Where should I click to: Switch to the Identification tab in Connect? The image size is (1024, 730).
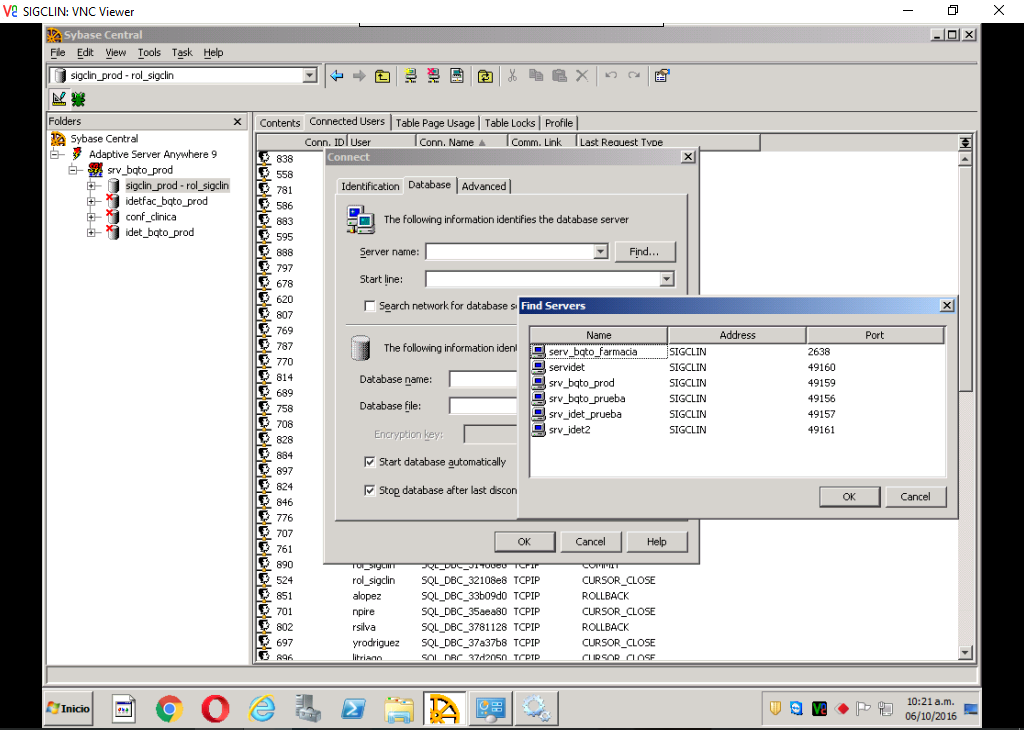(370, 186)
